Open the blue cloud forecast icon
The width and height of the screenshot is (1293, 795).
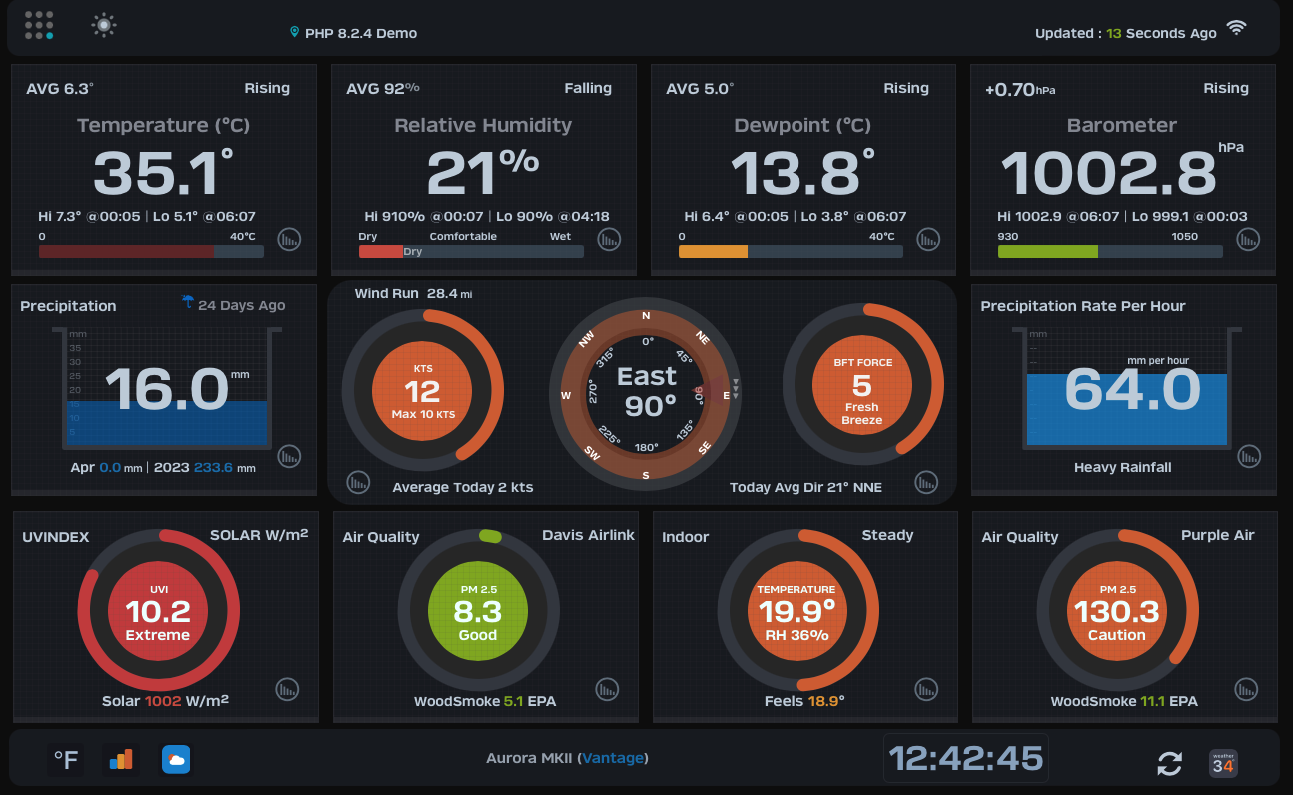point(176,760)
